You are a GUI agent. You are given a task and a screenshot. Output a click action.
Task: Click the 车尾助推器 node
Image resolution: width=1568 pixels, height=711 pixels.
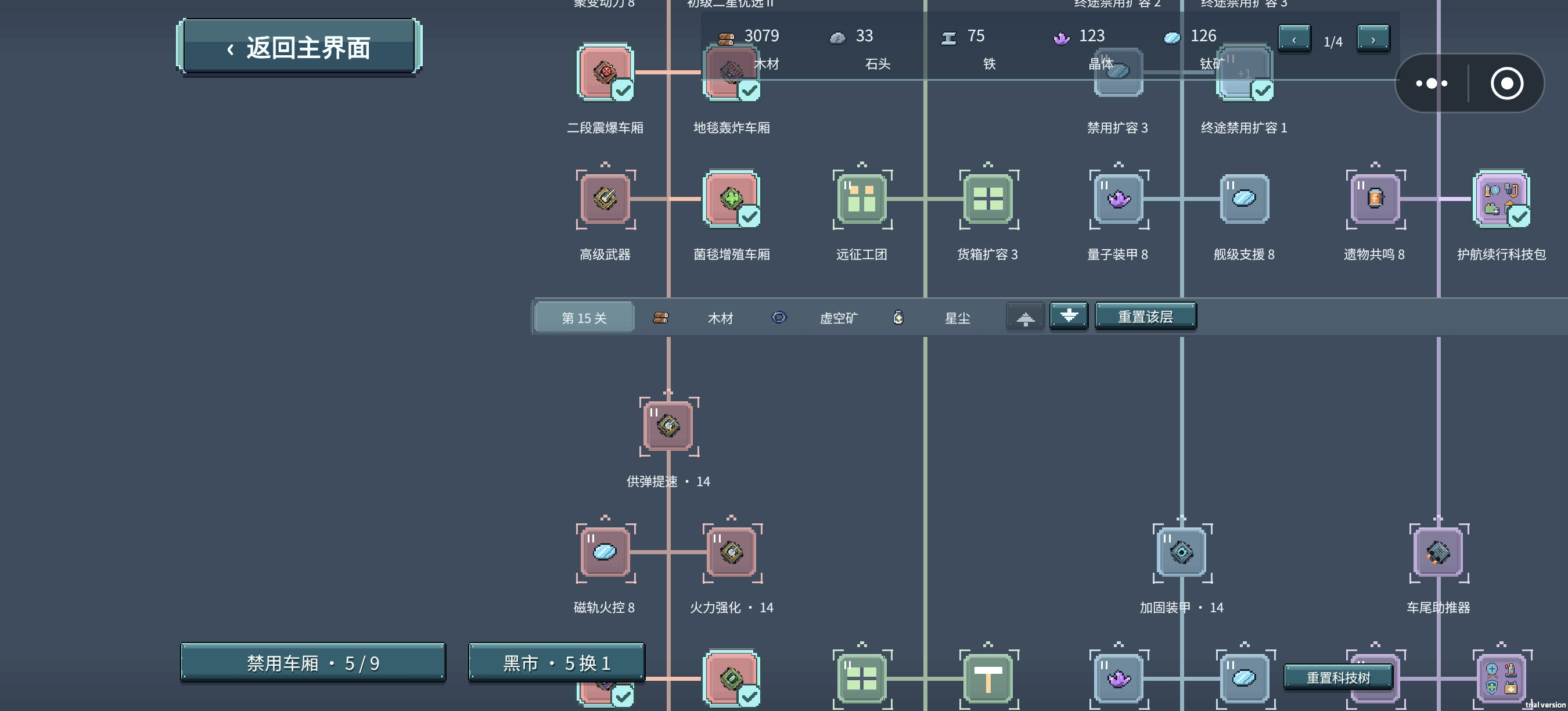(1438, 552)
